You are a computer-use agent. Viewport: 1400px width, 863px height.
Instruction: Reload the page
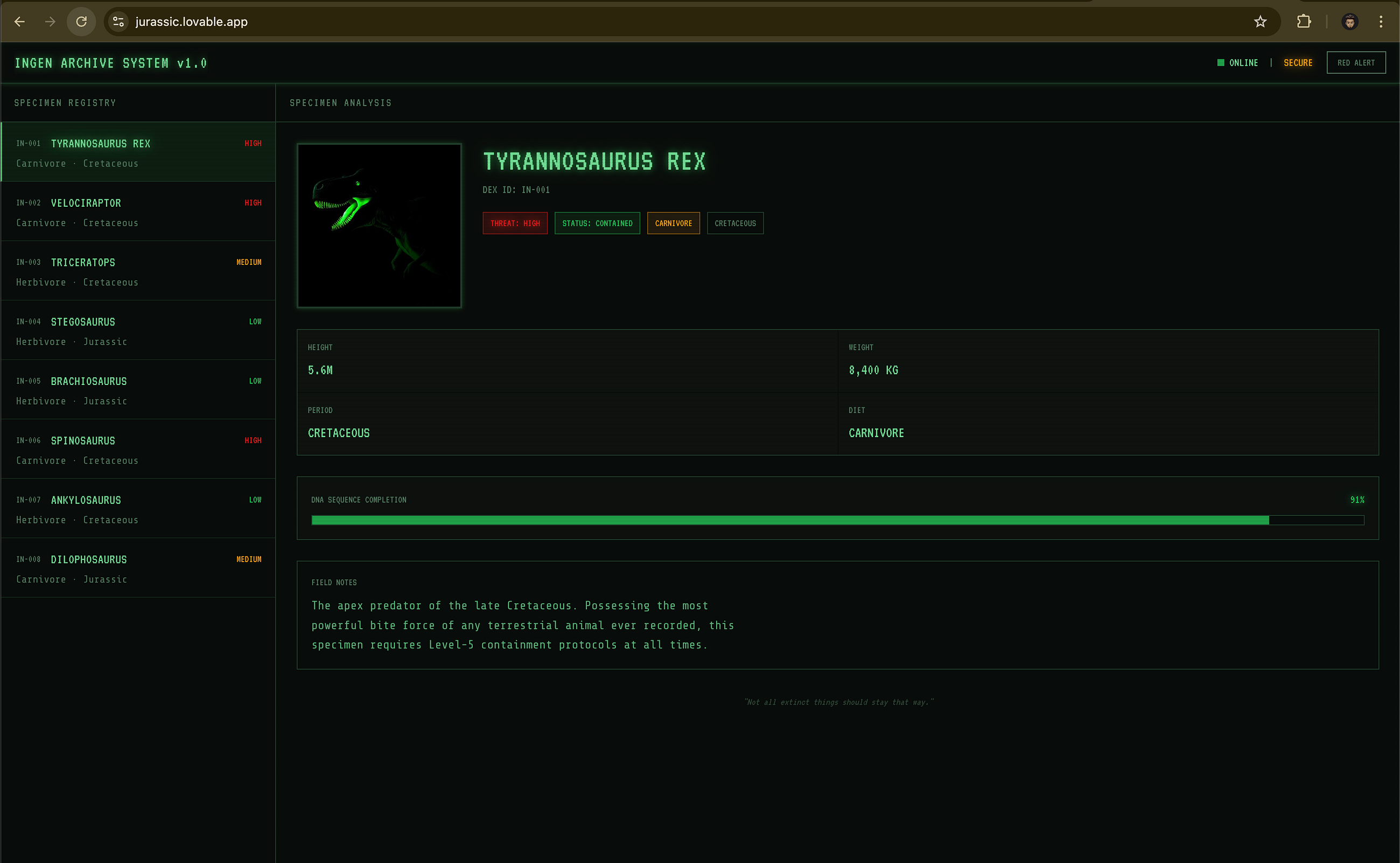[81, 22]
